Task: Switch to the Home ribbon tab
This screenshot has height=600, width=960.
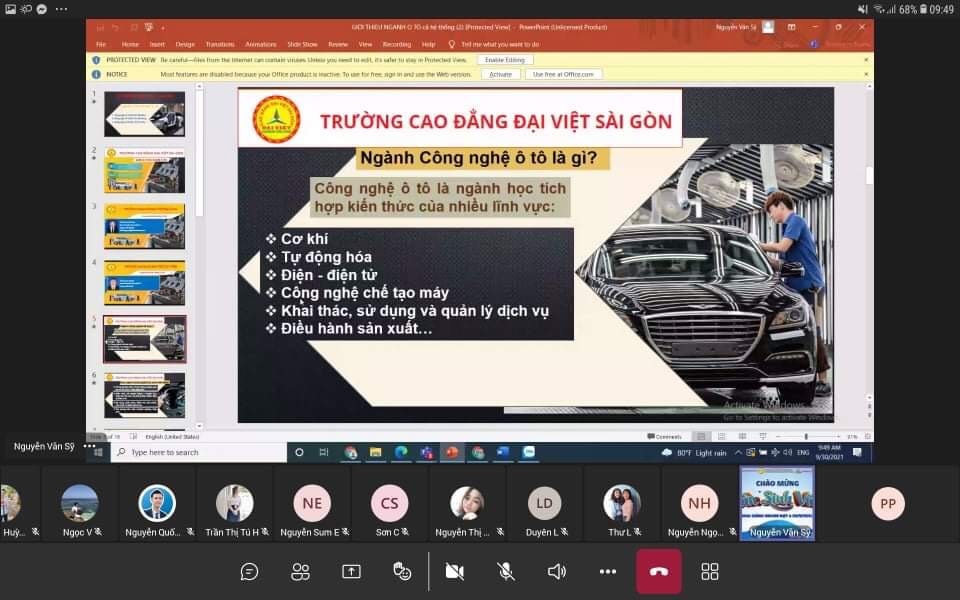Action: (130, 44)
